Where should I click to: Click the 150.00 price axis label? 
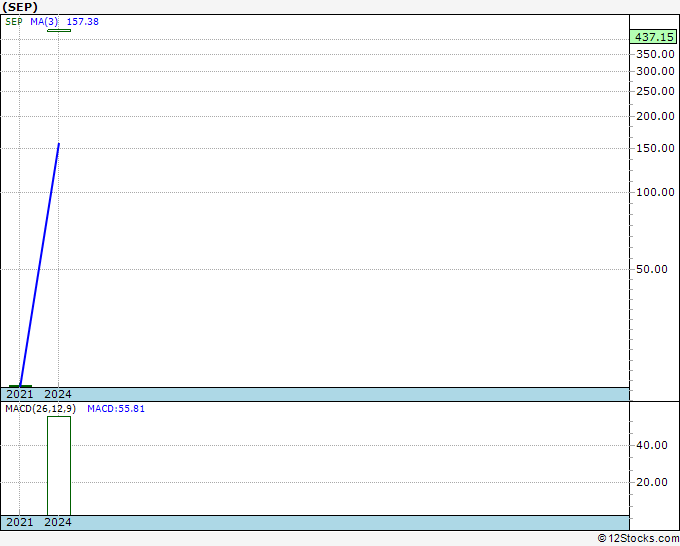click(x=655, y=148)
